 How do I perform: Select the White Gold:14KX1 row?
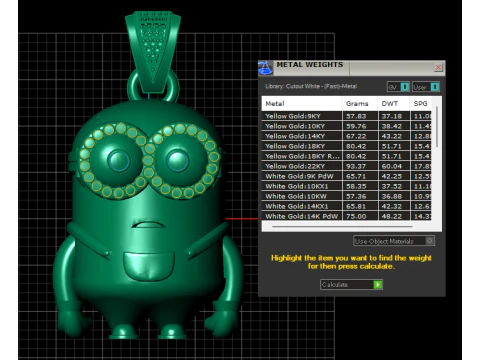346,206
